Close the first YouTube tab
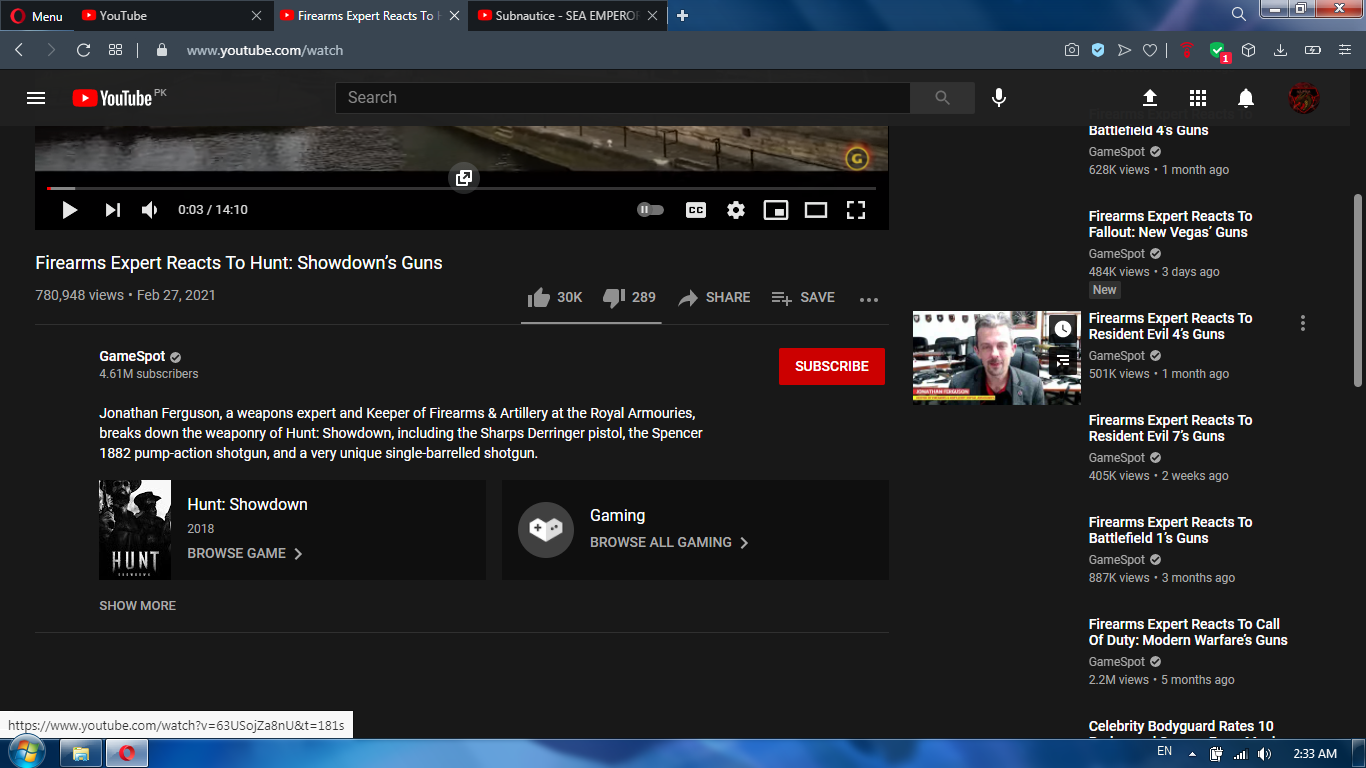 pyautogui.click(x=257, y=16)
